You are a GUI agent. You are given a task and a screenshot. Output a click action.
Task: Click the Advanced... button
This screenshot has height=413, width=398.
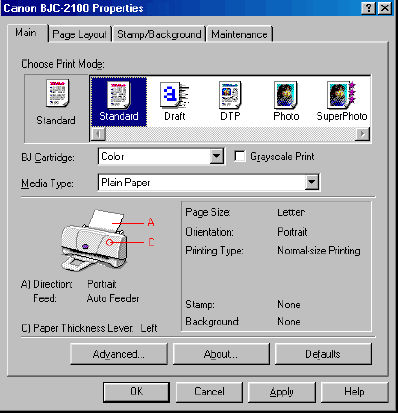pyautogui.click(x=119, y=354)
